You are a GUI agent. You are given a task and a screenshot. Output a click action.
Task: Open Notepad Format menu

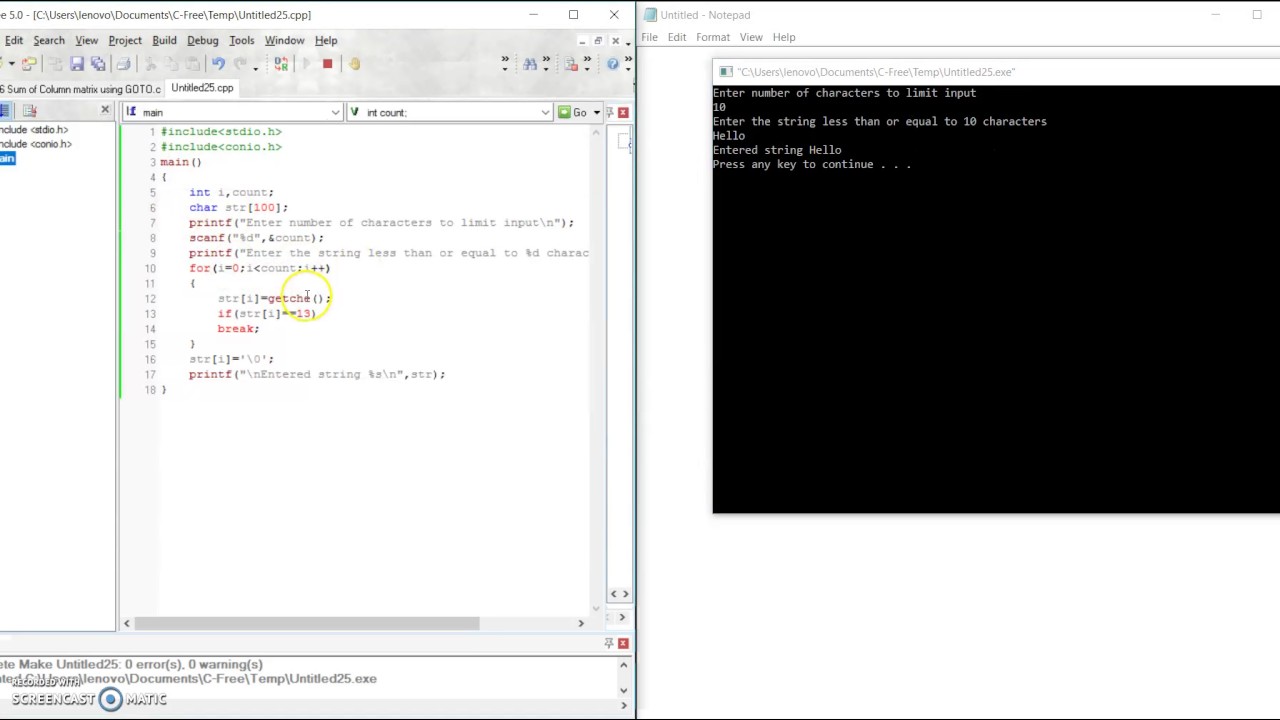pyautogui.click(x=713, y=37)
